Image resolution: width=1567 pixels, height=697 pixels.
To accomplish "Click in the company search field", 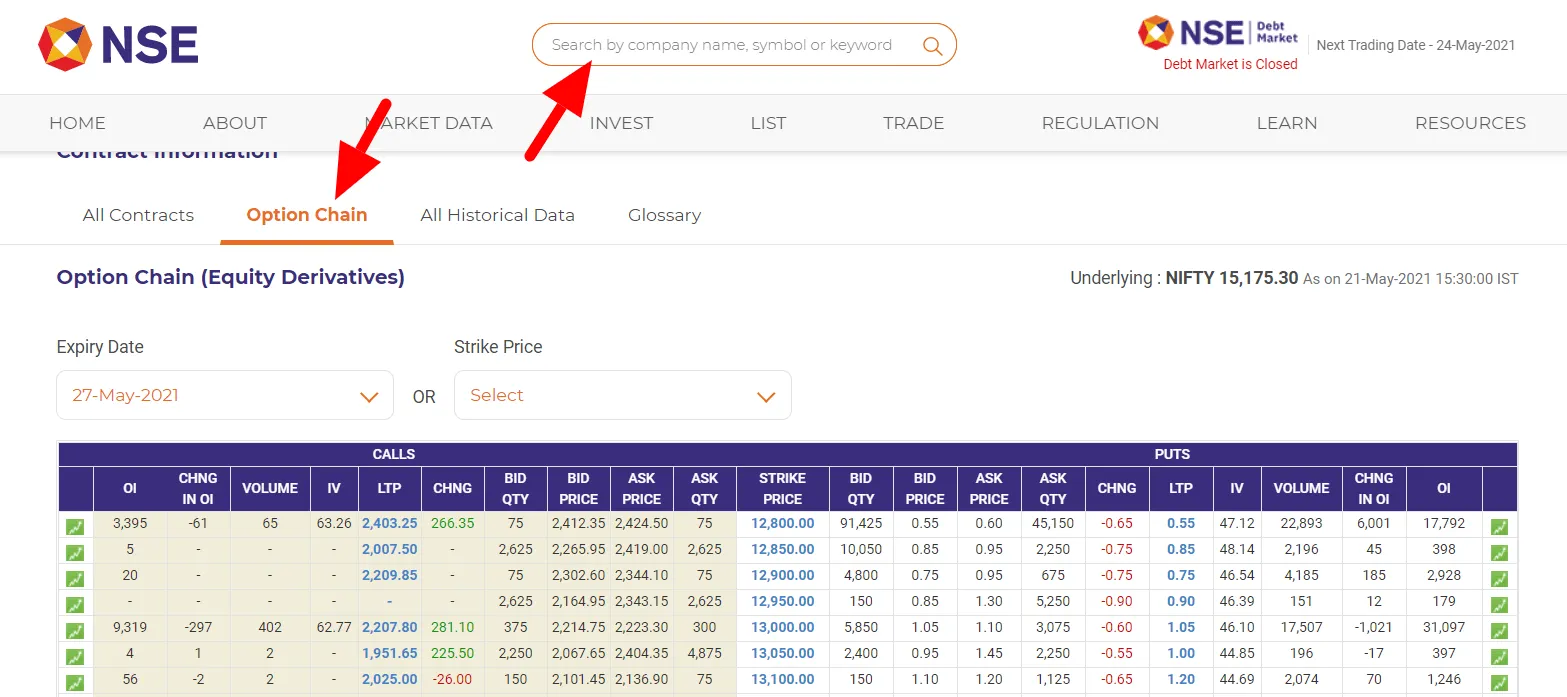I will [720, 45].
